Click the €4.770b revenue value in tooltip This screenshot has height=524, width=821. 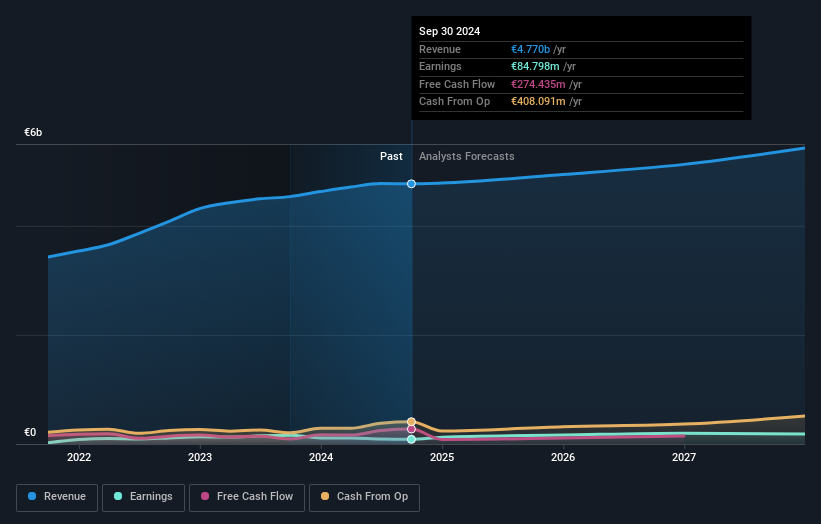pos(530,49)
